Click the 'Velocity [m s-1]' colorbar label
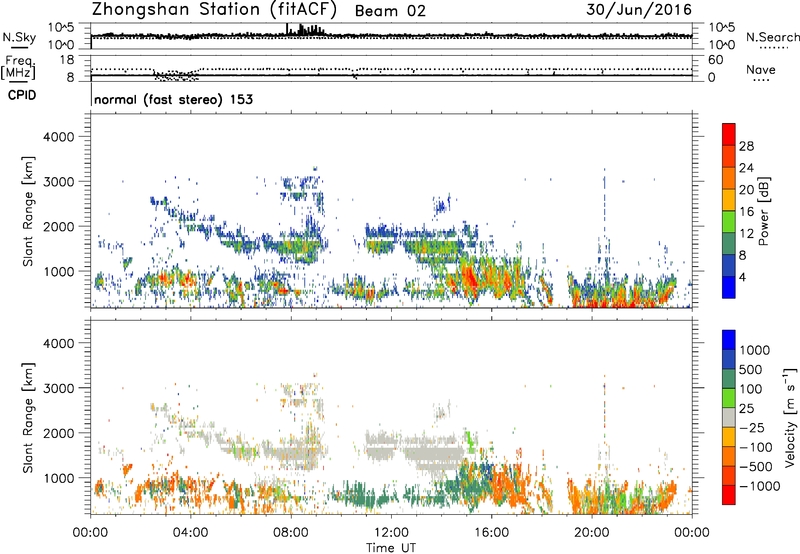This screenshot has height=554, width=800. (790, 418)
